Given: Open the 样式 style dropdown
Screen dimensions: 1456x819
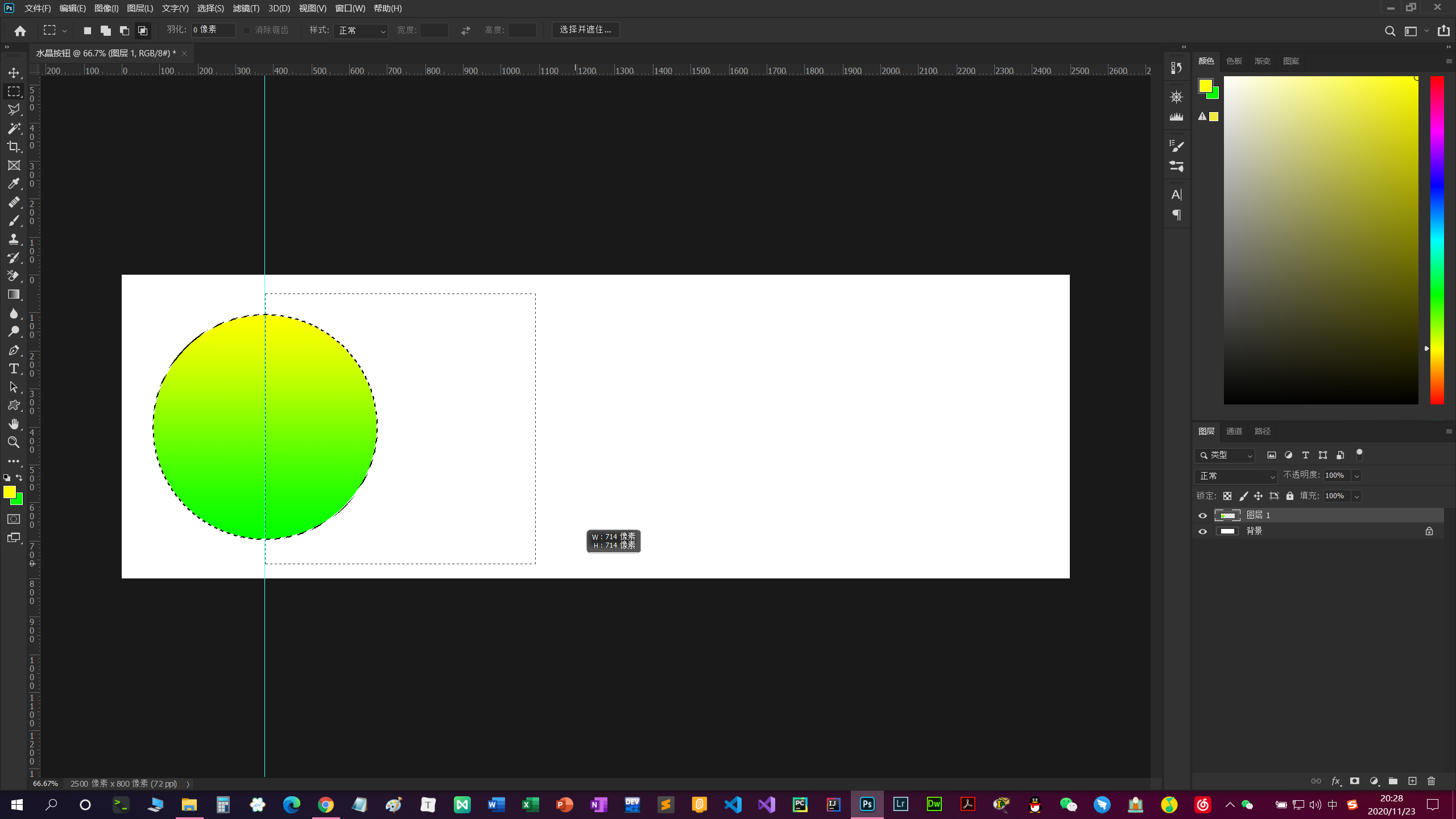Looking at the screenshot, I should click(x=361, y=30).
